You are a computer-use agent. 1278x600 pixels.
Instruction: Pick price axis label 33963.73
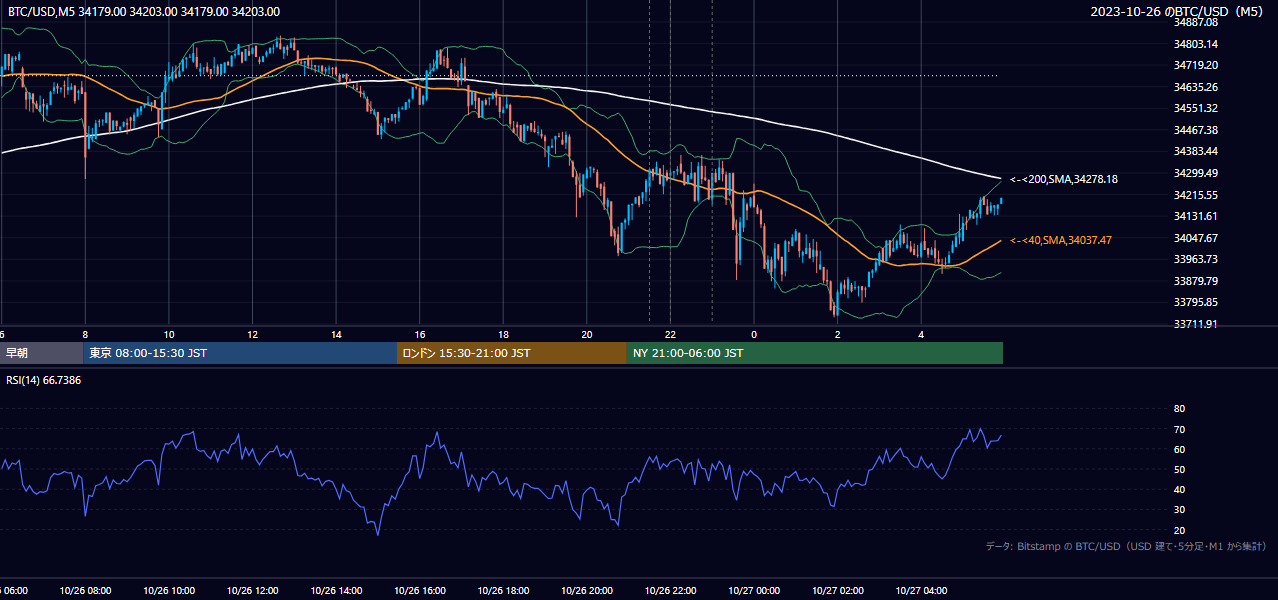point(1196,259)
